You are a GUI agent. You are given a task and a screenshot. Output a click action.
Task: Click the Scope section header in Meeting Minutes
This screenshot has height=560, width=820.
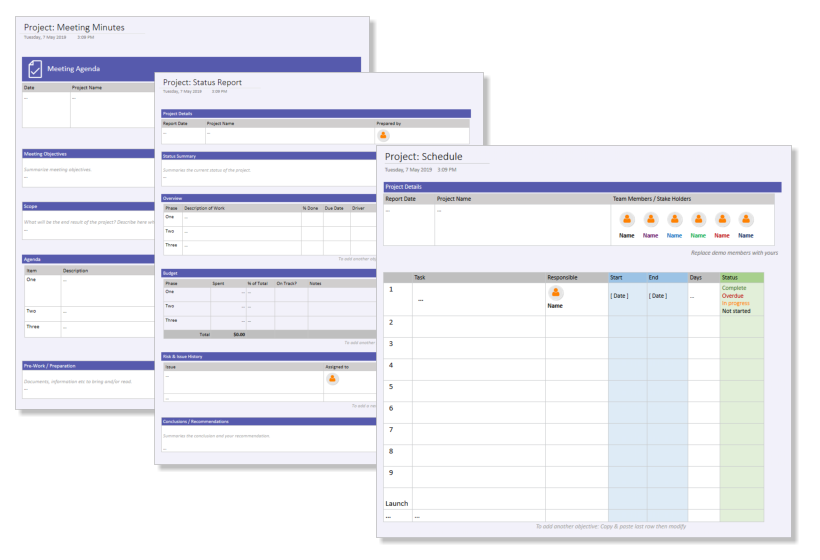click(88, 206)
